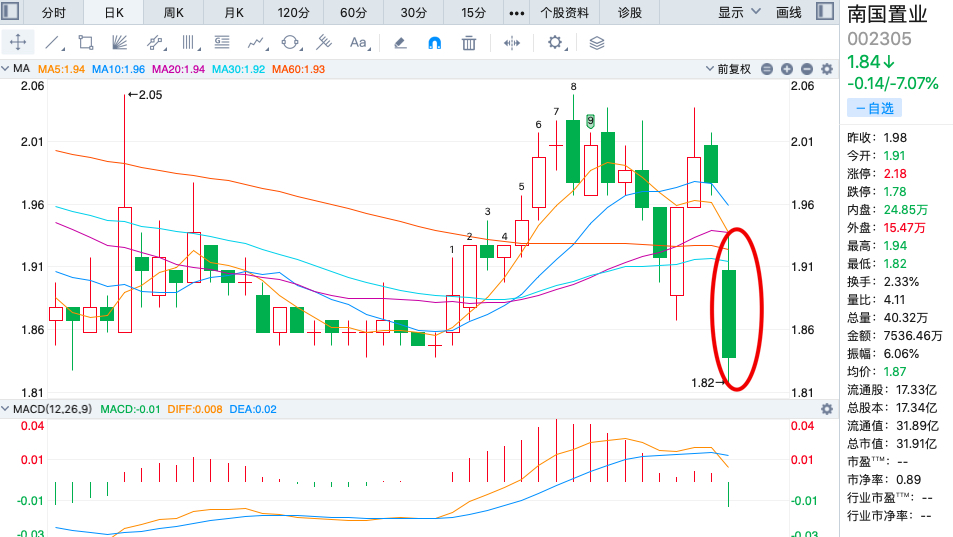
Task: Select the parallel channel drawing tool
Action: (x=156, y=43)
